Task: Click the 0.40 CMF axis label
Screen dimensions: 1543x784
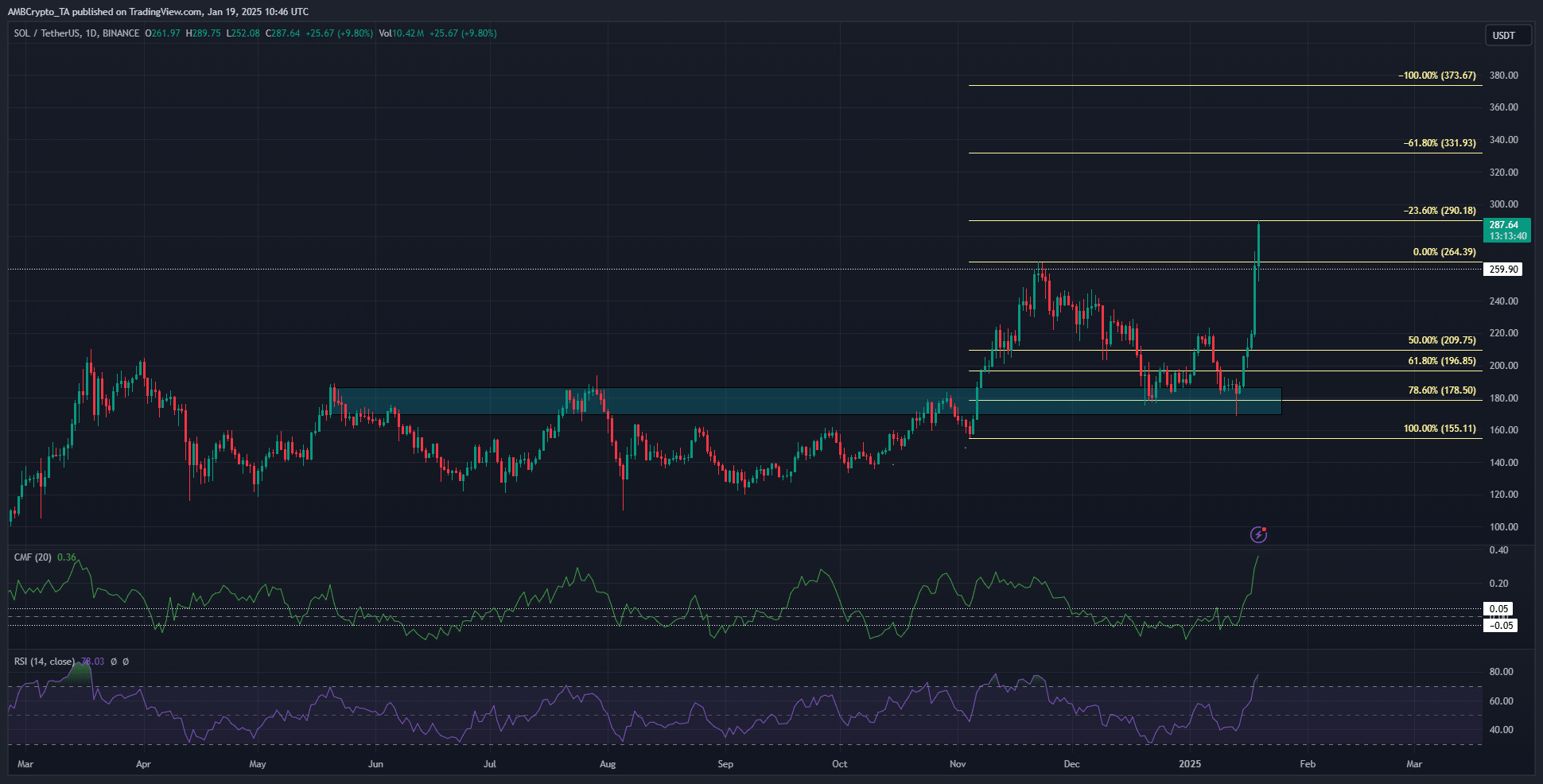Action: (1499, 550)
